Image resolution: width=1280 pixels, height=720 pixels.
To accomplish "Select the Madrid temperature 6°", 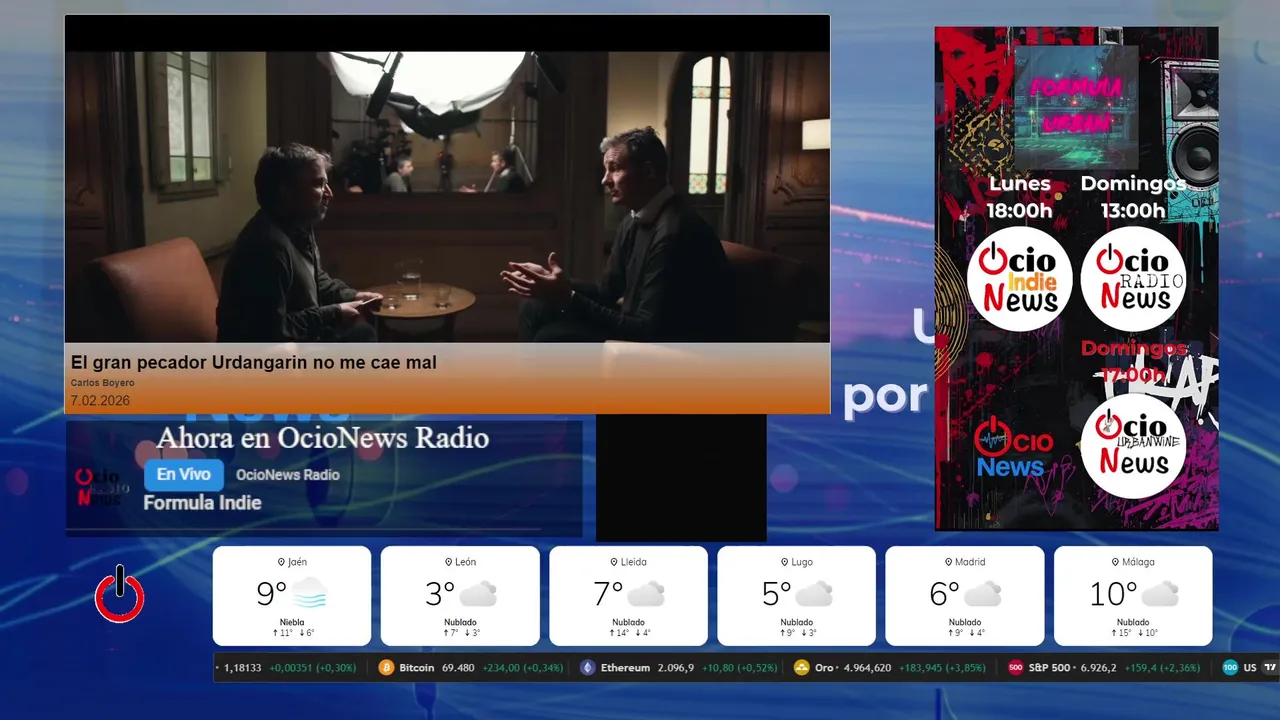I will 944,594.
